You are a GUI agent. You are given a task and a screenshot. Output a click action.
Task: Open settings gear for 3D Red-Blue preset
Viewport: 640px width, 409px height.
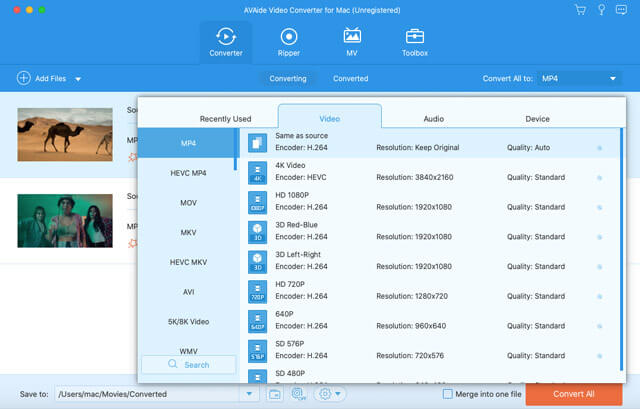[x=600, y=237]
